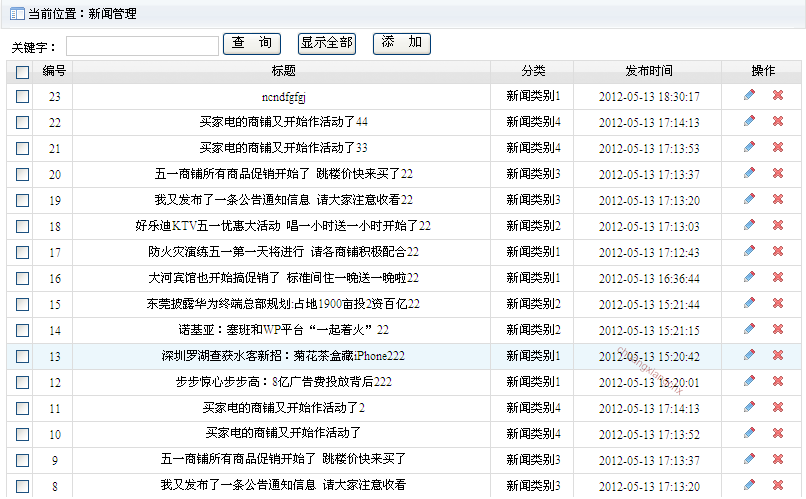
Task: Edit news item number 10
Action: tap(749, 433)
